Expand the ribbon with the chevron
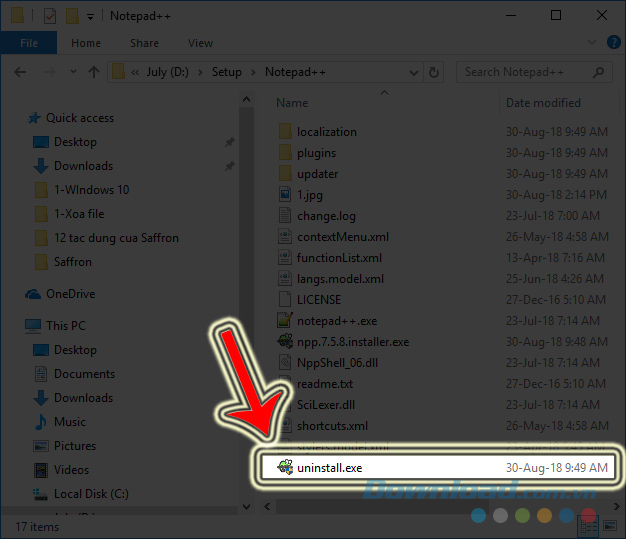 point(592,42)
